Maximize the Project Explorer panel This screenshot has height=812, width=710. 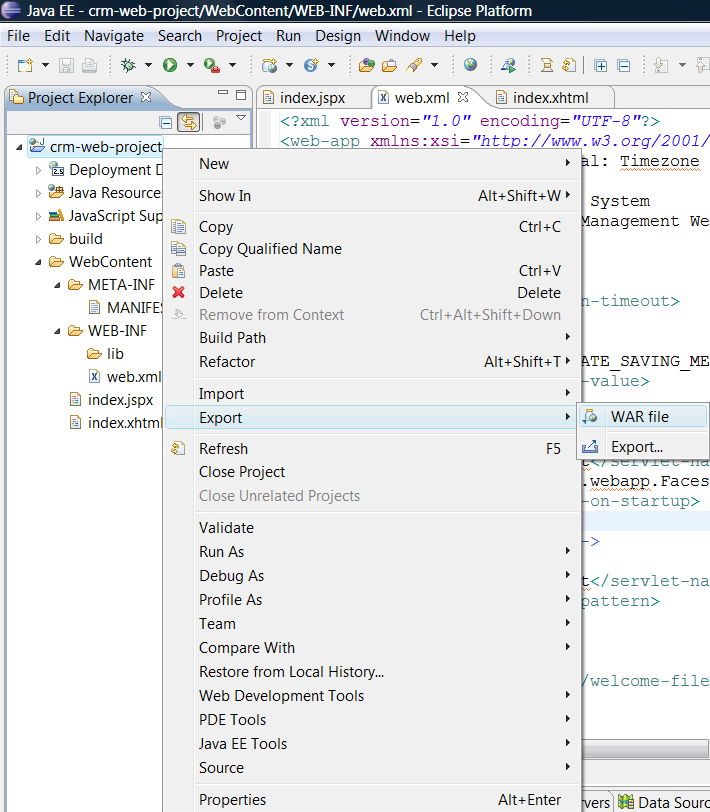click(241, 95)
